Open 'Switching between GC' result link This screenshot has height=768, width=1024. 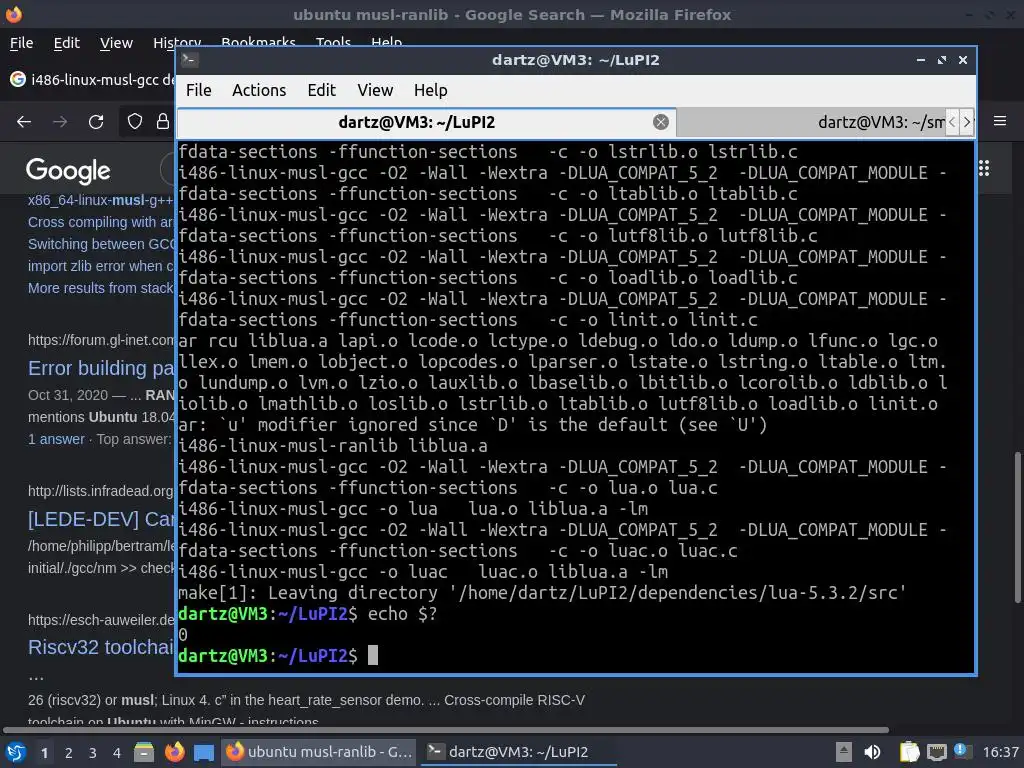pos(101,244)
